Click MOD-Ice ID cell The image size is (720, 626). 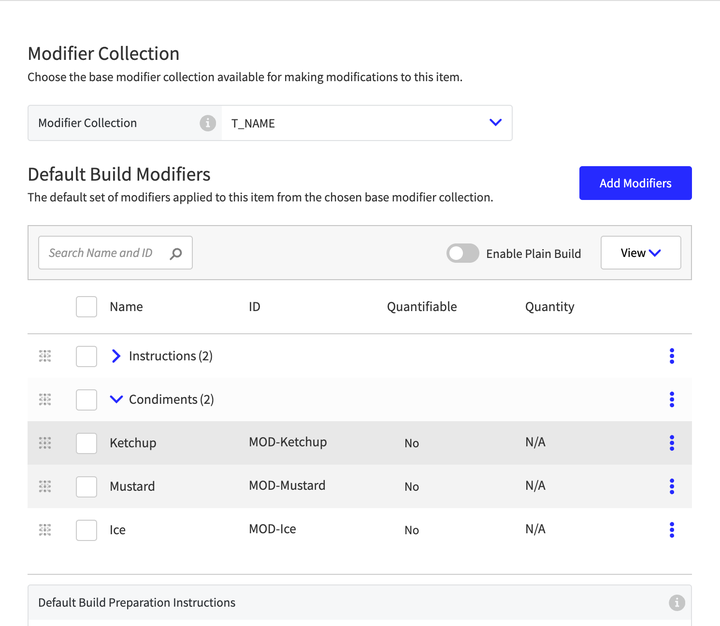(272, 529)
